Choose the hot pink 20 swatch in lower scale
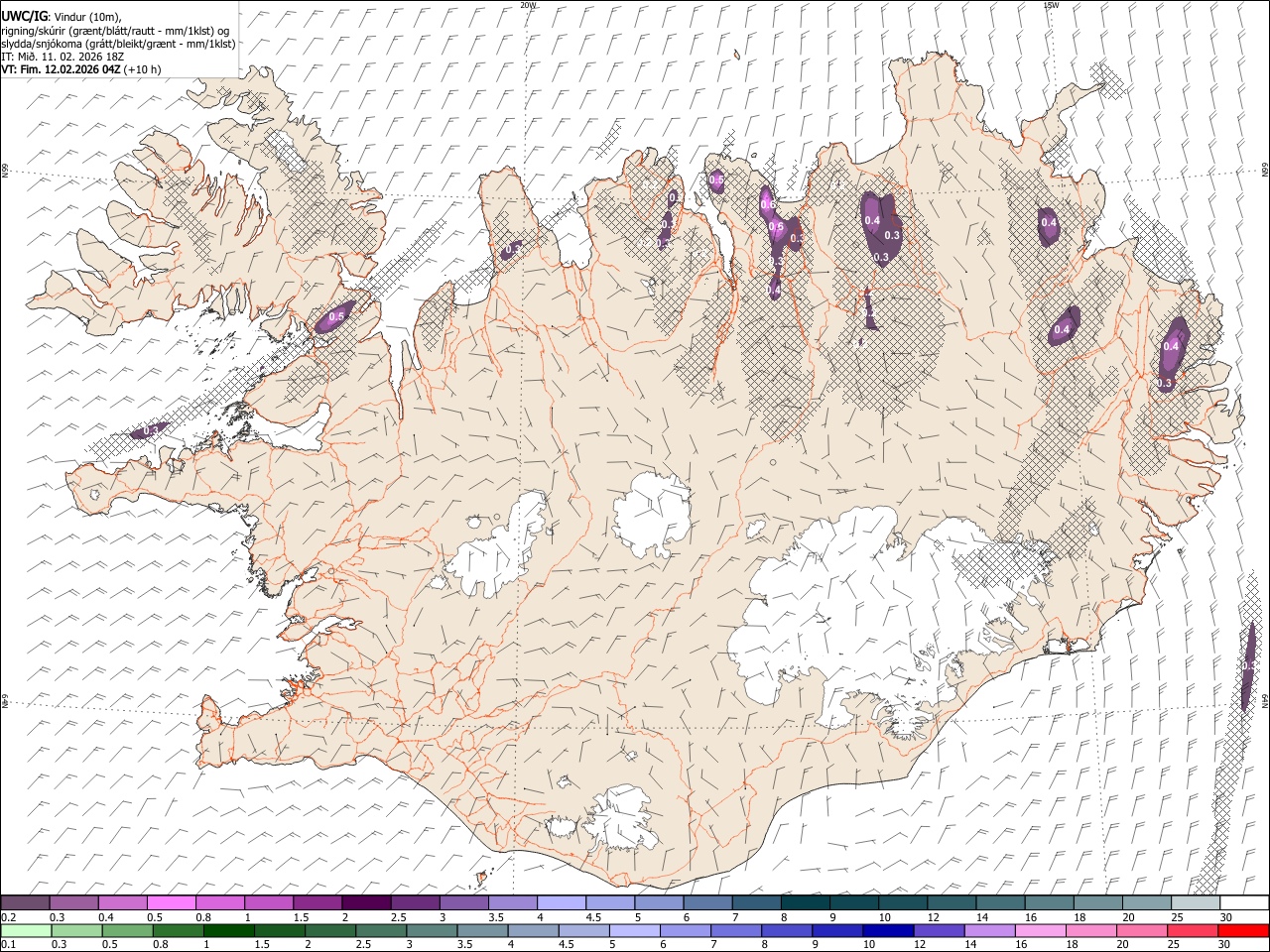 [x=1143, y=930]
